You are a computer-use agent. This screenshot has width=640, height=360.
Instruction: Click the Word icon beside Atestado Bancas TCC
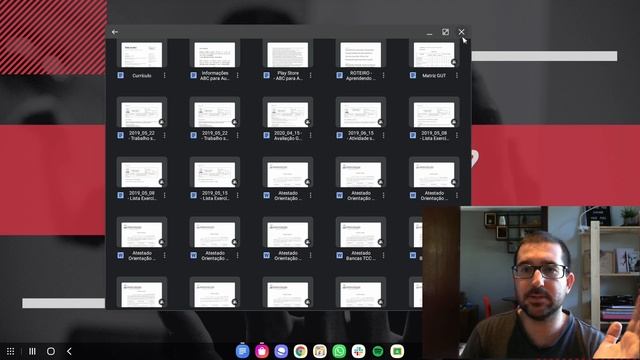[340, 256]
